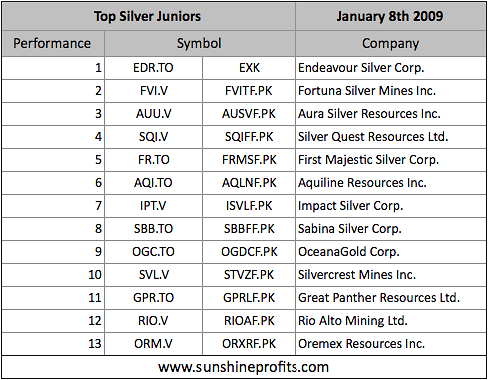Screen dimensions: 488x380
Task: Select Endeavour Silver Corp. company cell
Action: 390,68
